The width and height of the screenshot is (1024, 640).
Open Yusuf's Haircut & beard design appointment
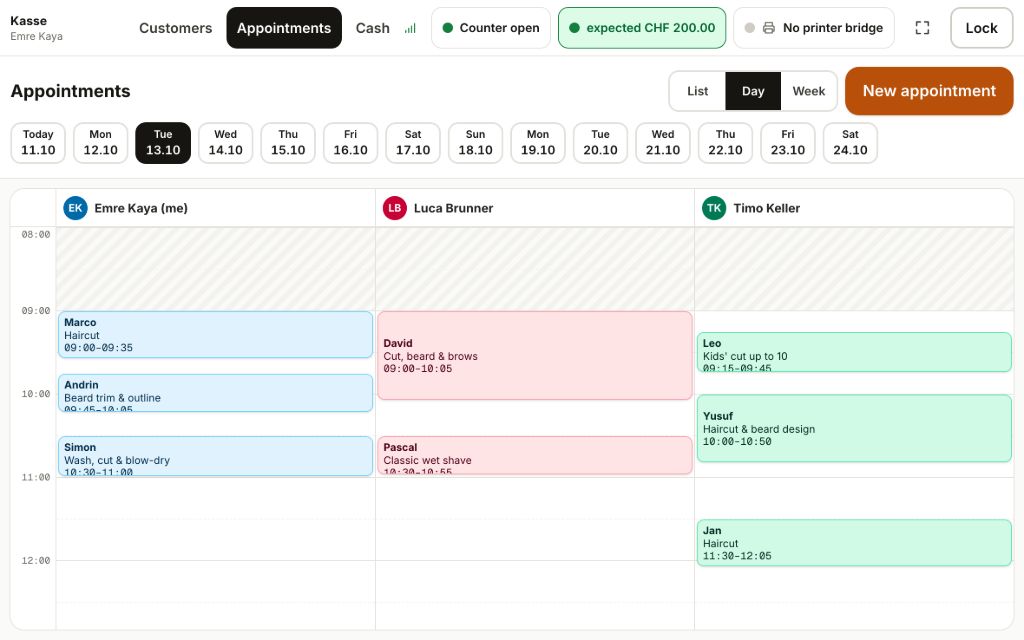click(854, 428)
